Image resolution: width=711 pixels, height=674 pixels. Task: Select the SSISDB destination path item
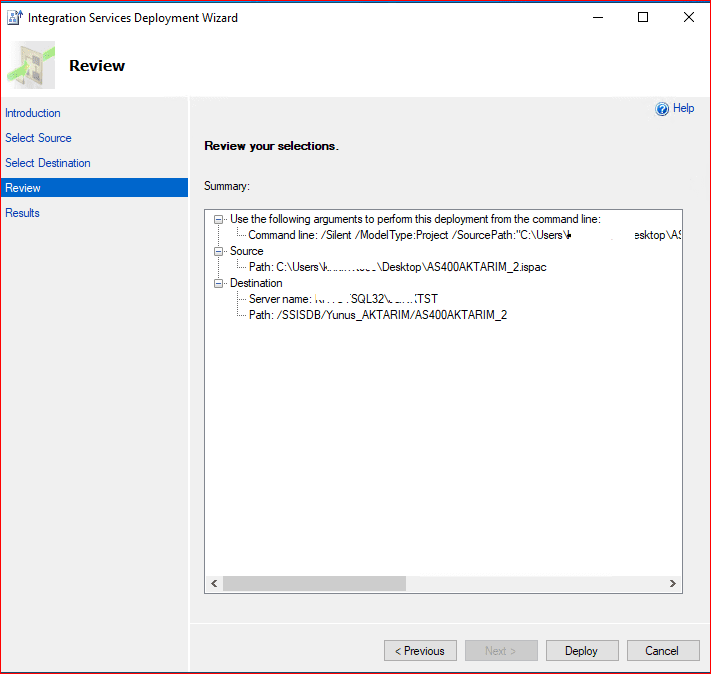coord(378,315)
